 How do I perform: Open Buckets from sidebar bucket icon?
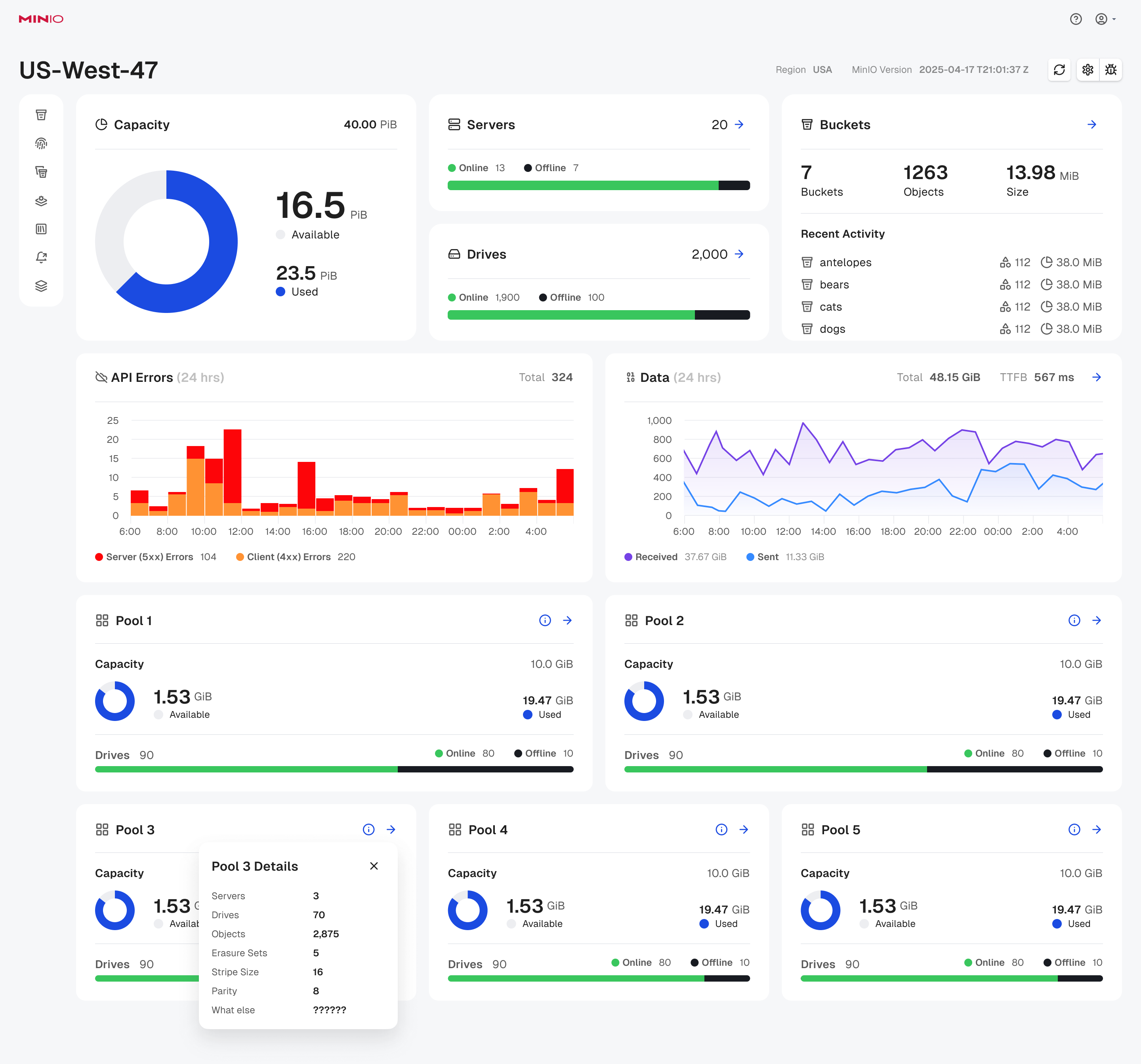pos(41,115)
